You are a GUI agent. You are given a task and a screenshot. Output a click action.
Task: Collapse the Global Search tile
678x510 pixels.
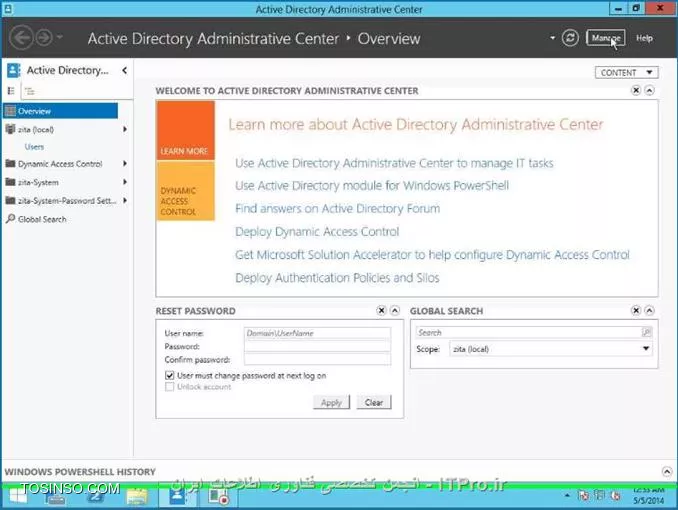coord(649,311)
